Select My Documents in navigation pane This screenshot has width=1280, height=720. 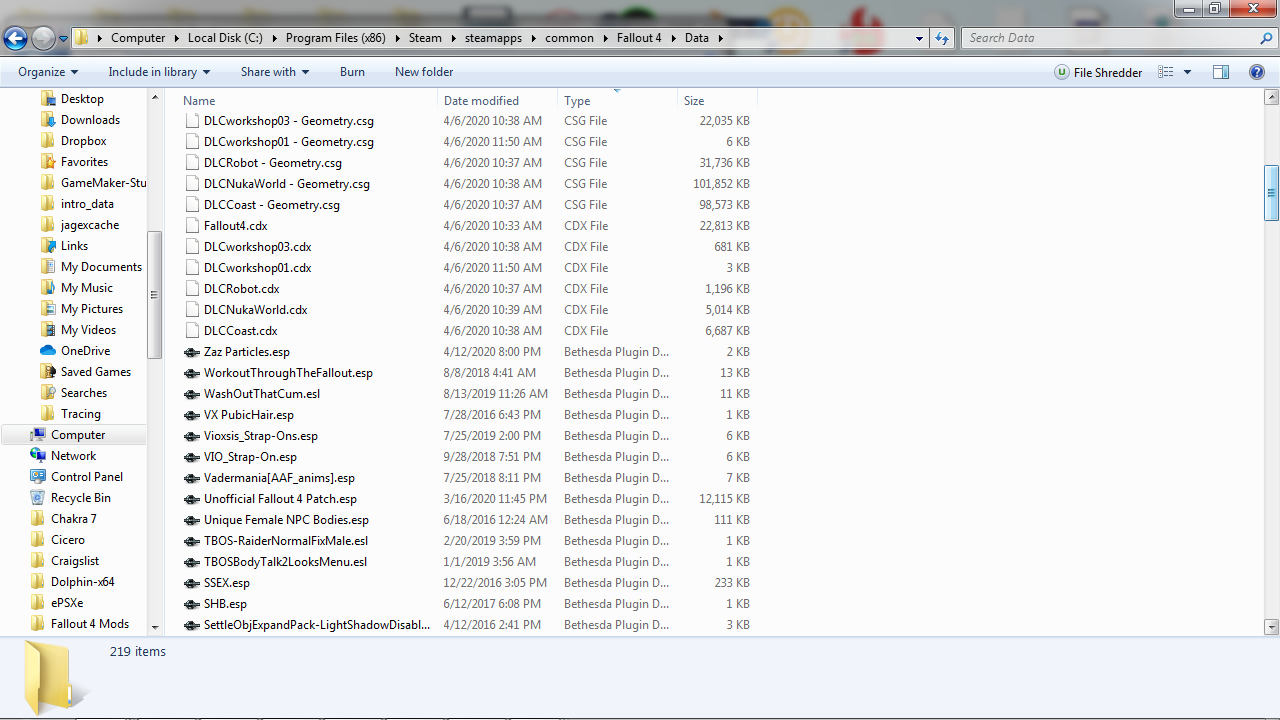click(101, 266)
